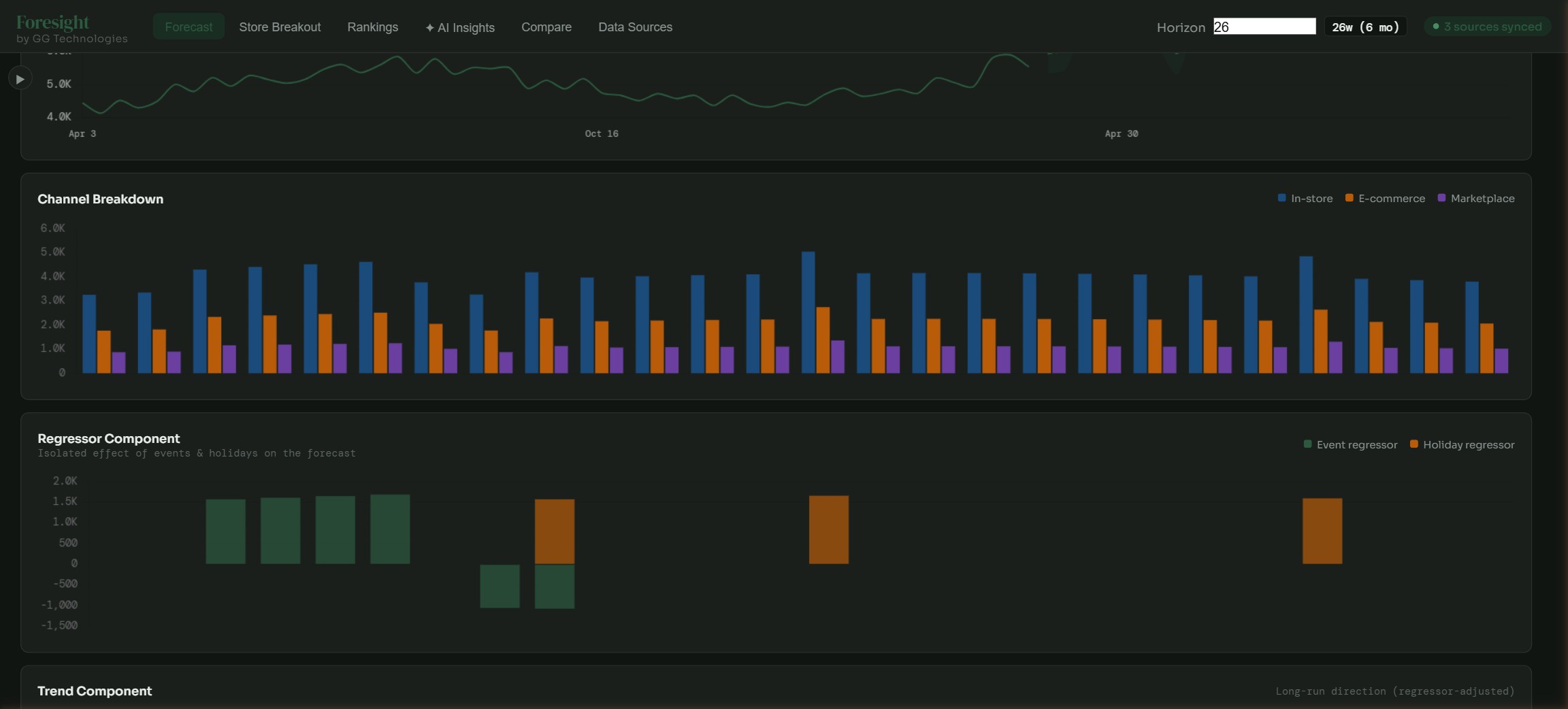Hide the Holiday regressor series
Image resolution: width=1568 pixels, height=709 pixels.
[x=1462, y=445]
